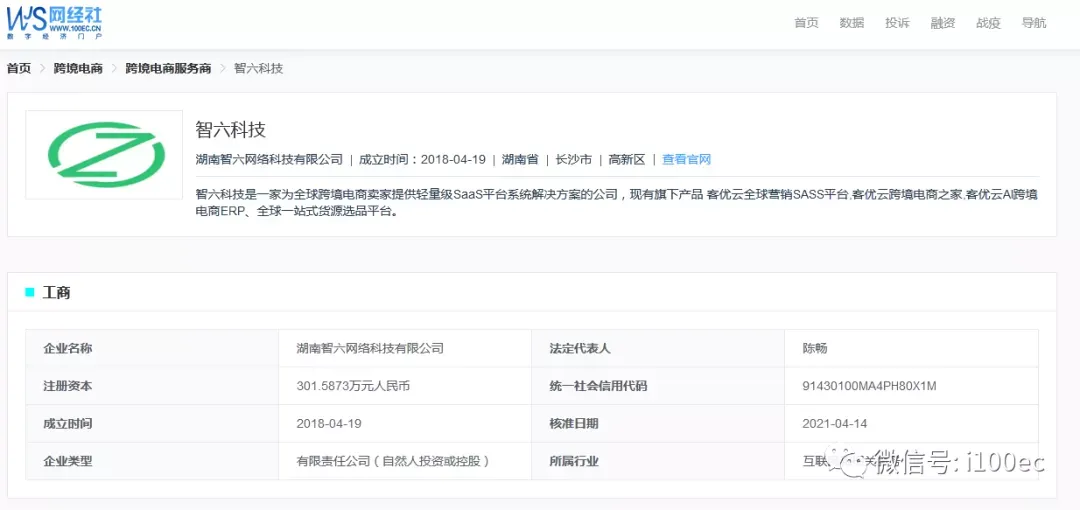Viewport: 1080px width, 510px height.
Task: Click the green Z company logo
Action: pyautogui.click(x=105, y=154)
